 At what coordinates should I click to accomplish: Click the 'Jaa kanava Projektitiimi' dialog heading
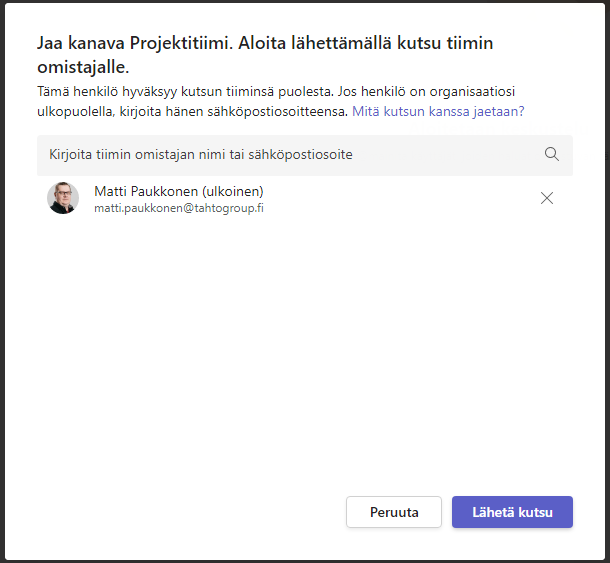tap(135, 43)
